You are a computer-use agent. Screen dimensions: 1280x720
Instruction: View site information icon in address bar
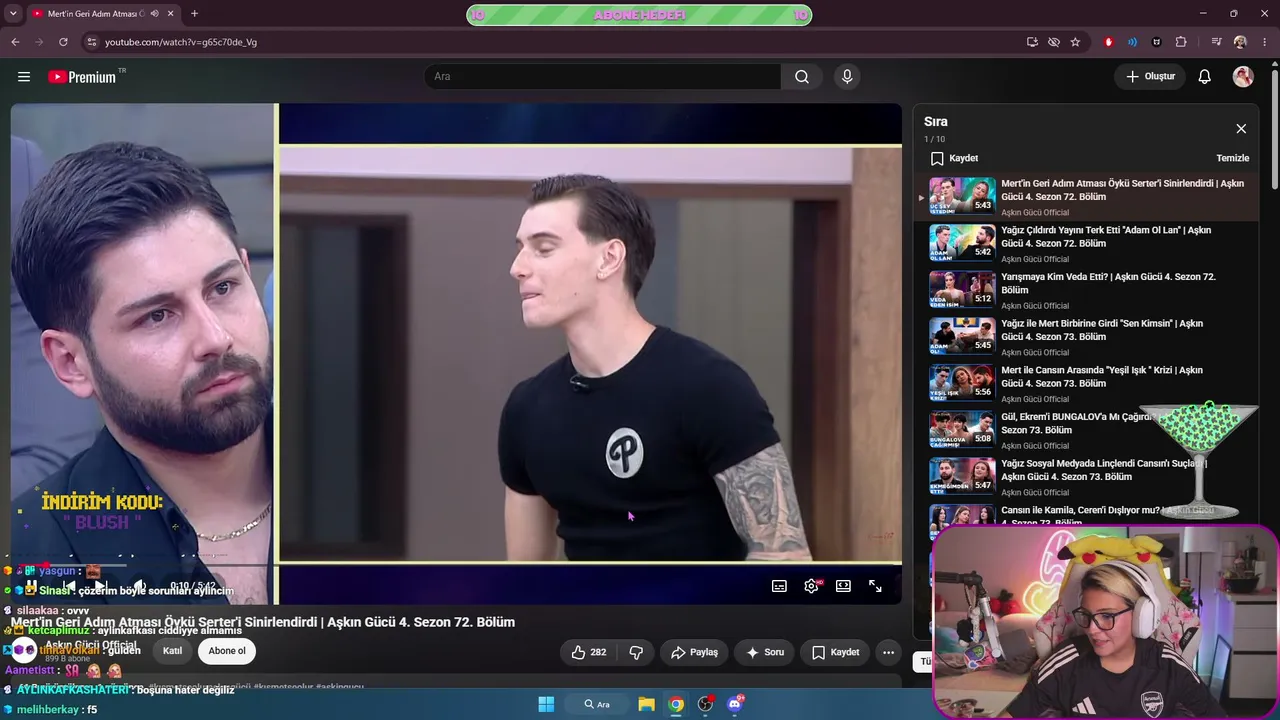(x=92, y=42)
